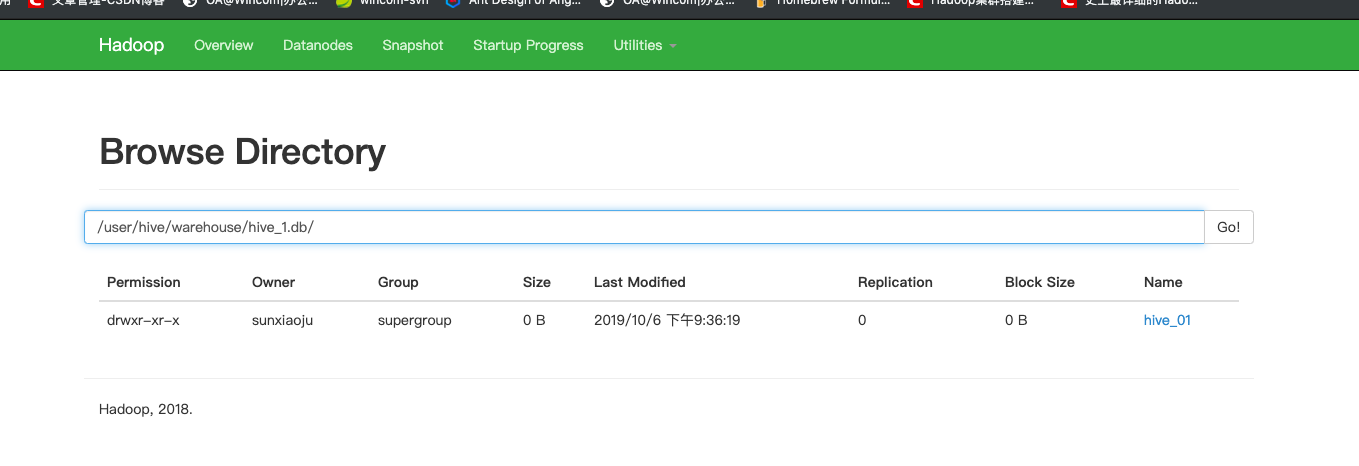Image resolution: width=1359 pixels, height=466 pixels.
Task: Open the Ant Design bookmark icon
Action: point(452,3)
